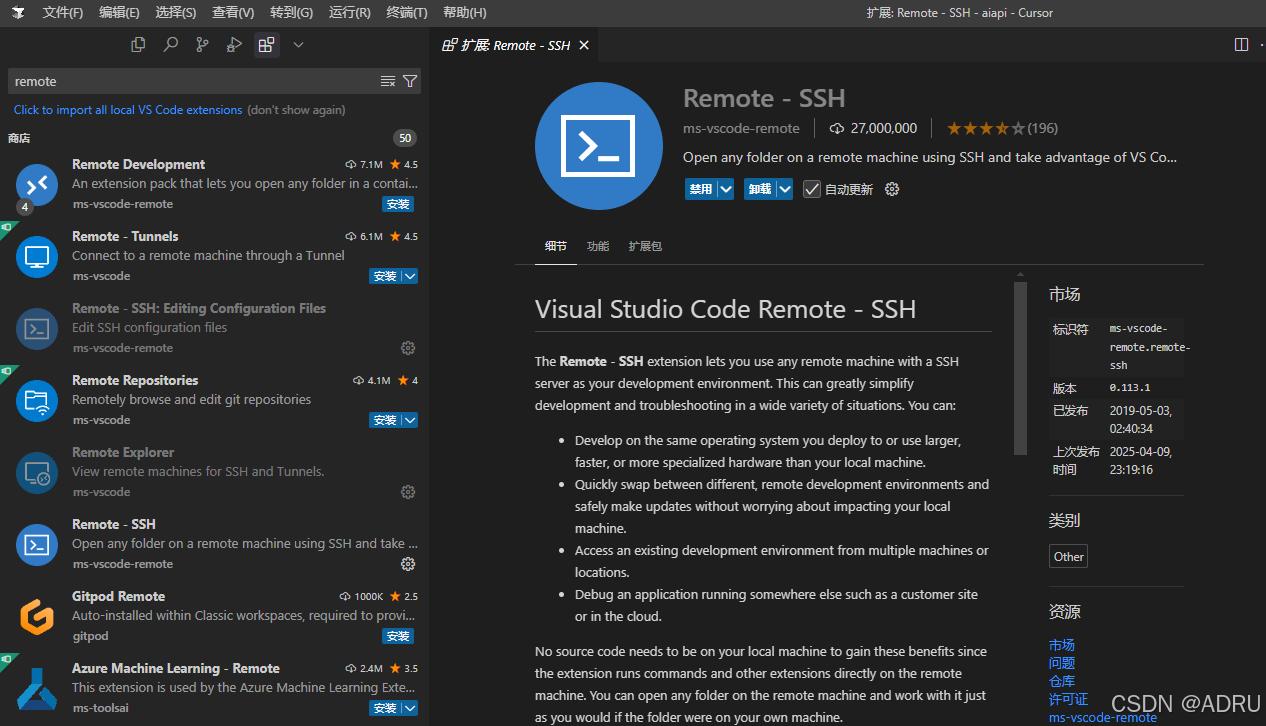
Task: Click the 禁用 disable button
Action: (x=701, y=189)
